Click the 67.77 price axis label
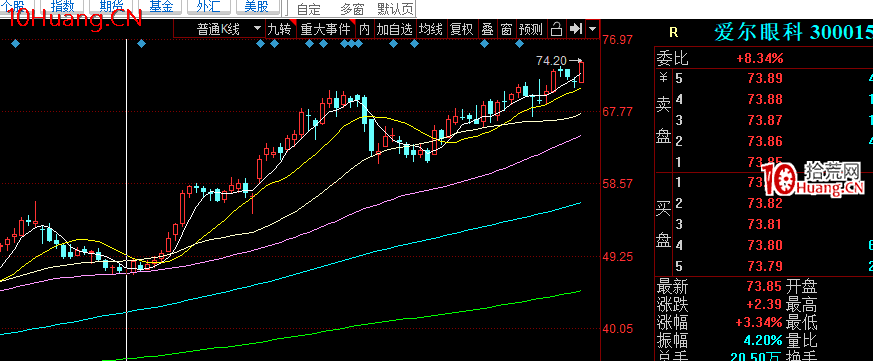 (618, 111)
